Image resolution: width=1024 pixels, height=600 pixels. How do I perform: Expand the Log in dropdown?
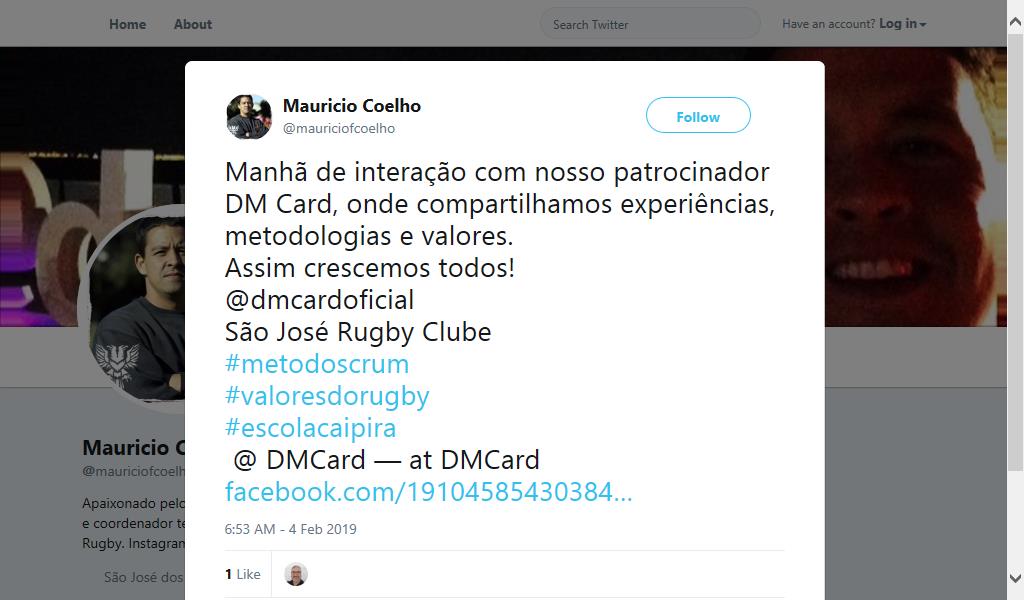[902, 24]
